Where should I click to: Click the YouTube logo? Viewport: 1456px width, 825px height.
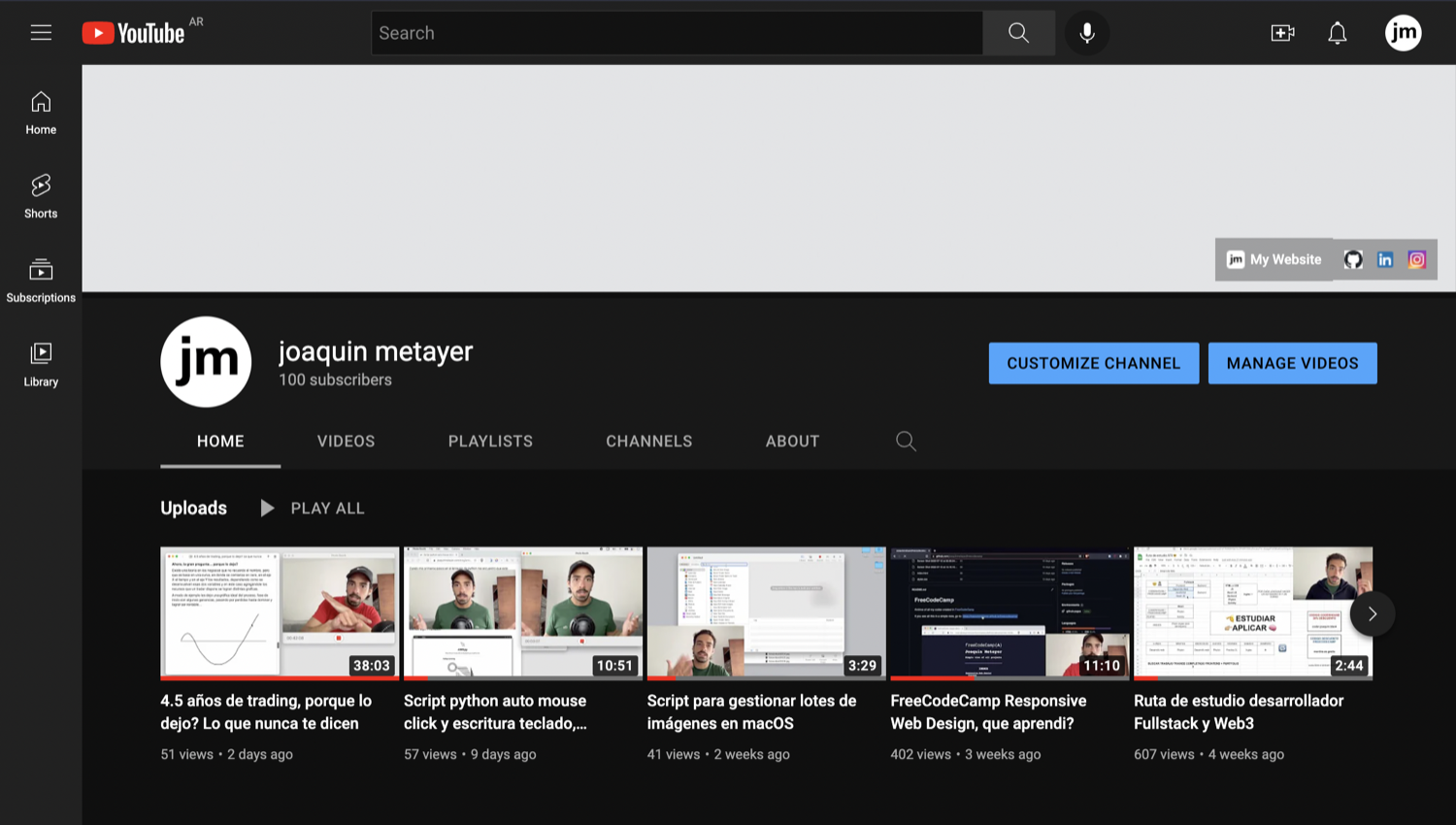[x=134, y=33]
